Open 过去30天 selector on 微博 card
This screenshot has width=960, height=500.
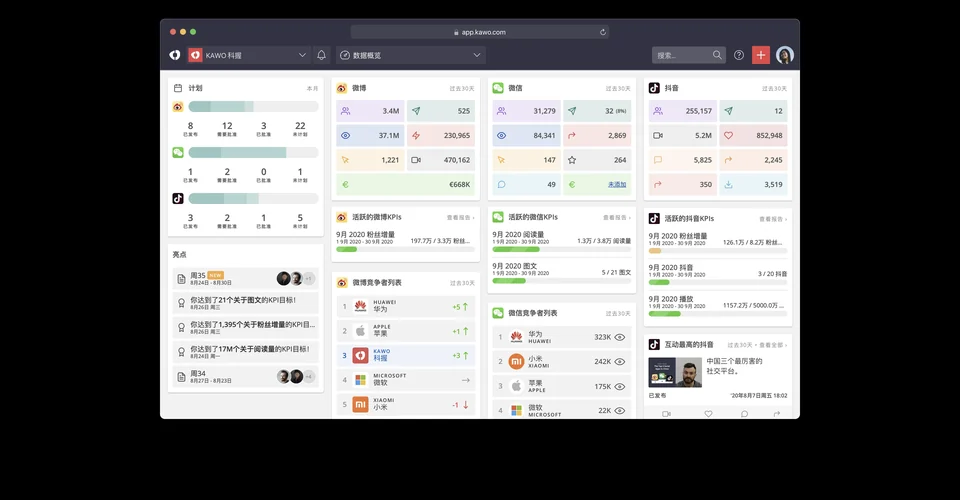point(462,89)
